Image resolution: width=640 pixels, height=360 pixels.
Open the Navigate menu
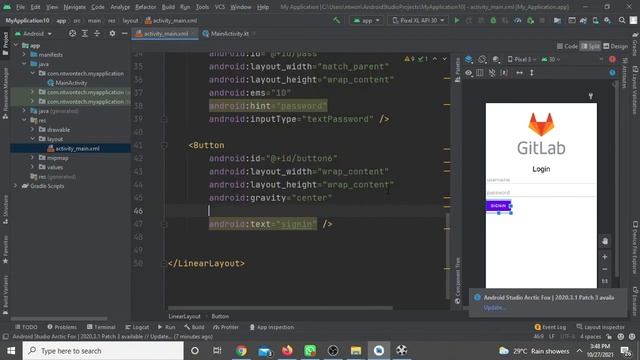tap(75, 7)
